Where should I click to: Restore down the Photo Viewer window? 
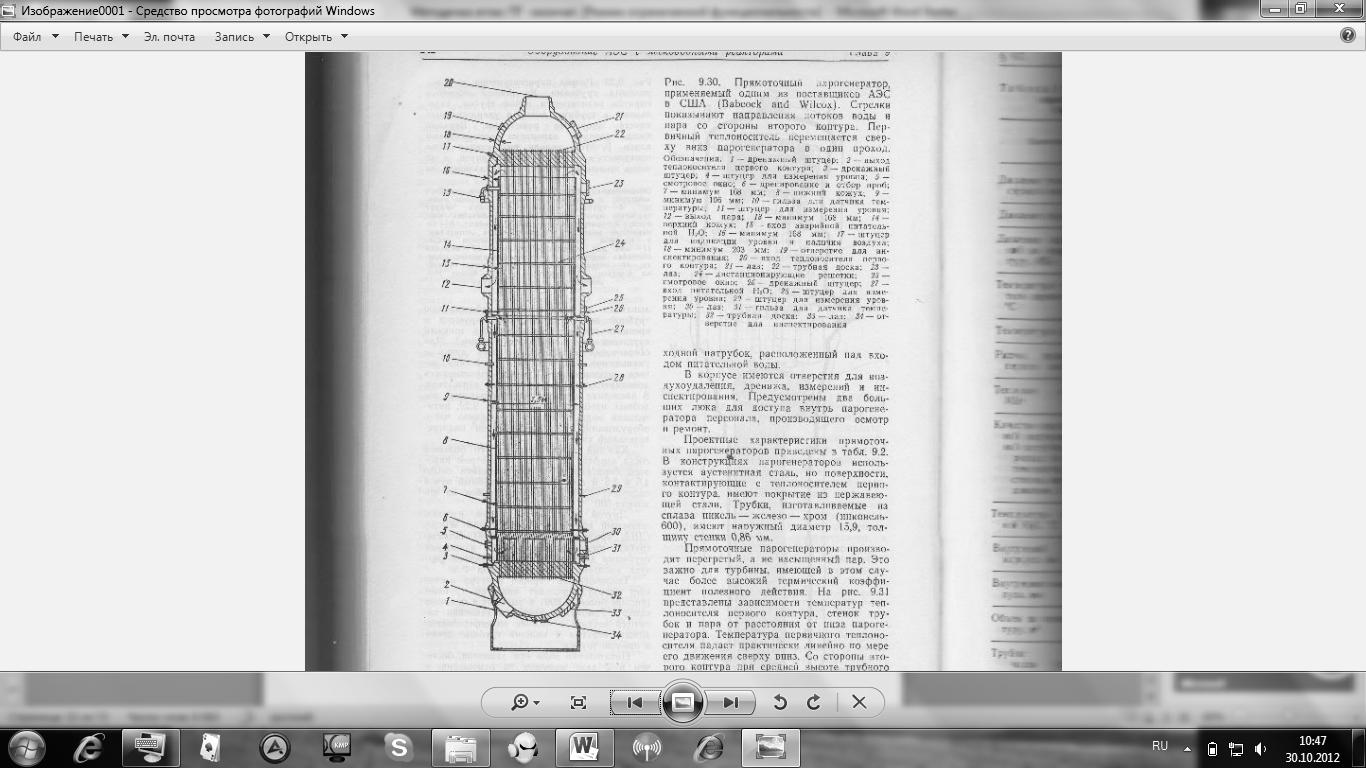coord(1301,9)
